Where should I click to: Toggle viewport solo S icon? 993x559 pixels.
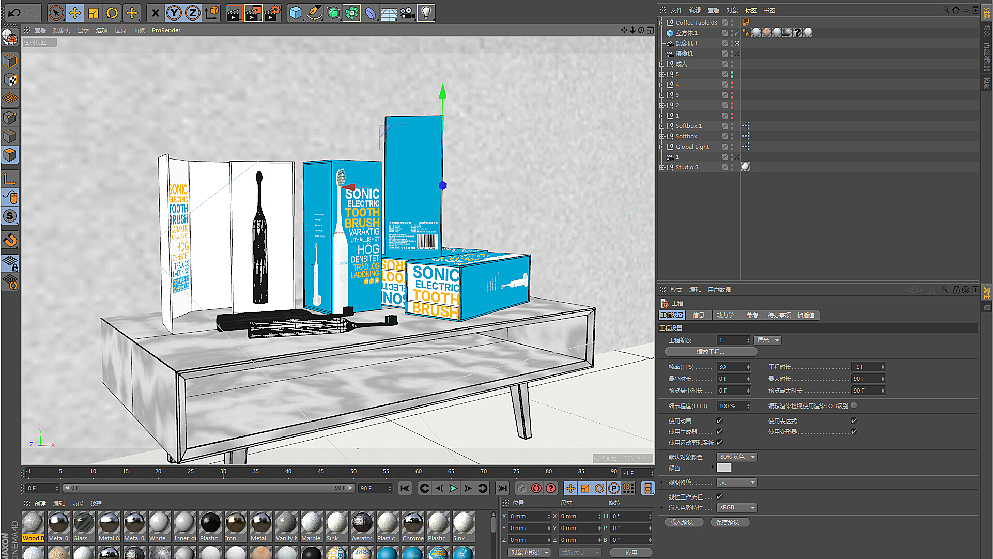(x=10, y=216)
